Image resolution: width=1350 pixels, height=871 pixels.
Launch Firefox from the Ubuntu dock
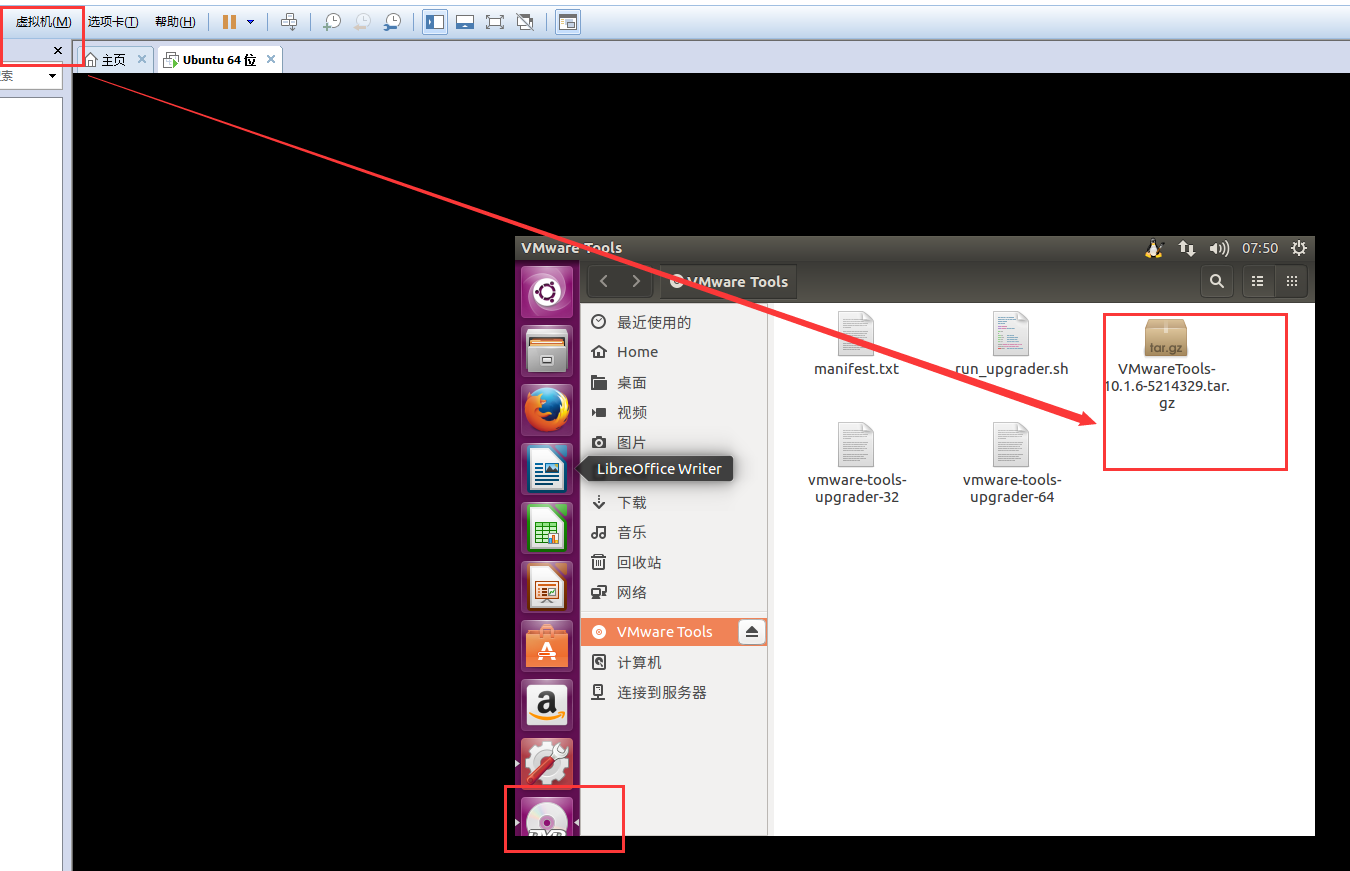click(547, 410)
